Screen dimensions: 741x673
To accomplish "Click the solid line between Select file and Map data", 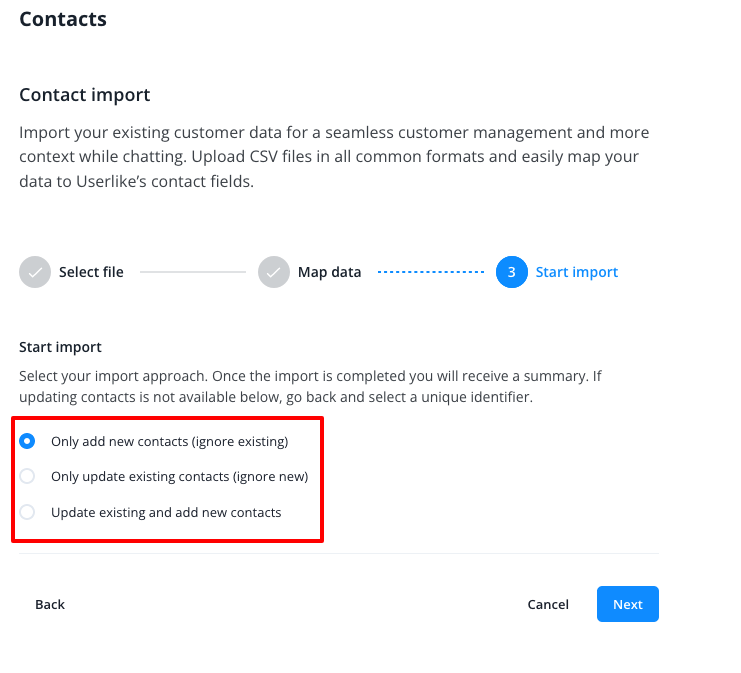I will (192, 272).
